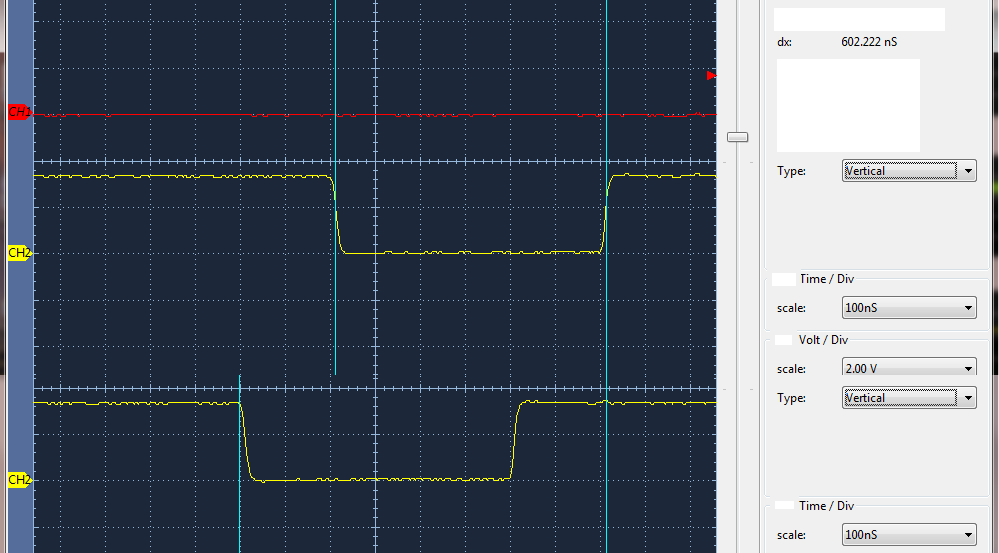
Task: Click the cyan cursor at lower waveform's falling edge
Action: click(x=240, y=464)
